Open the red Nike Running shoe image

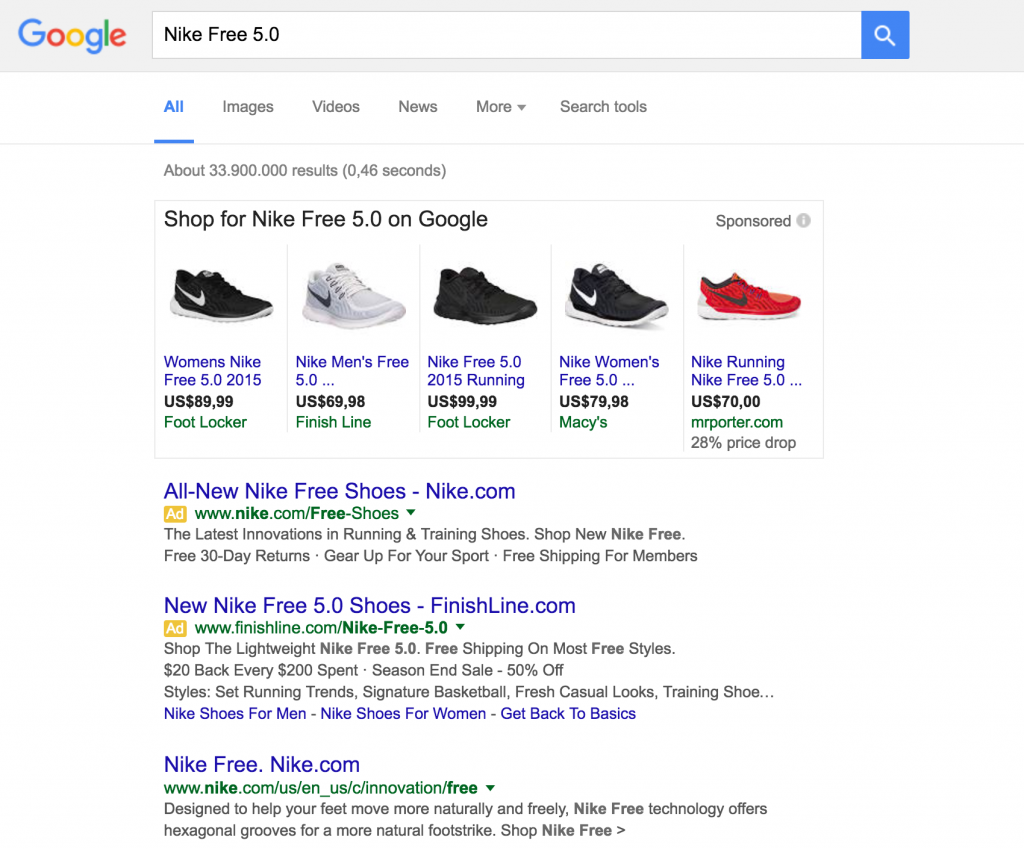[748, 296]
